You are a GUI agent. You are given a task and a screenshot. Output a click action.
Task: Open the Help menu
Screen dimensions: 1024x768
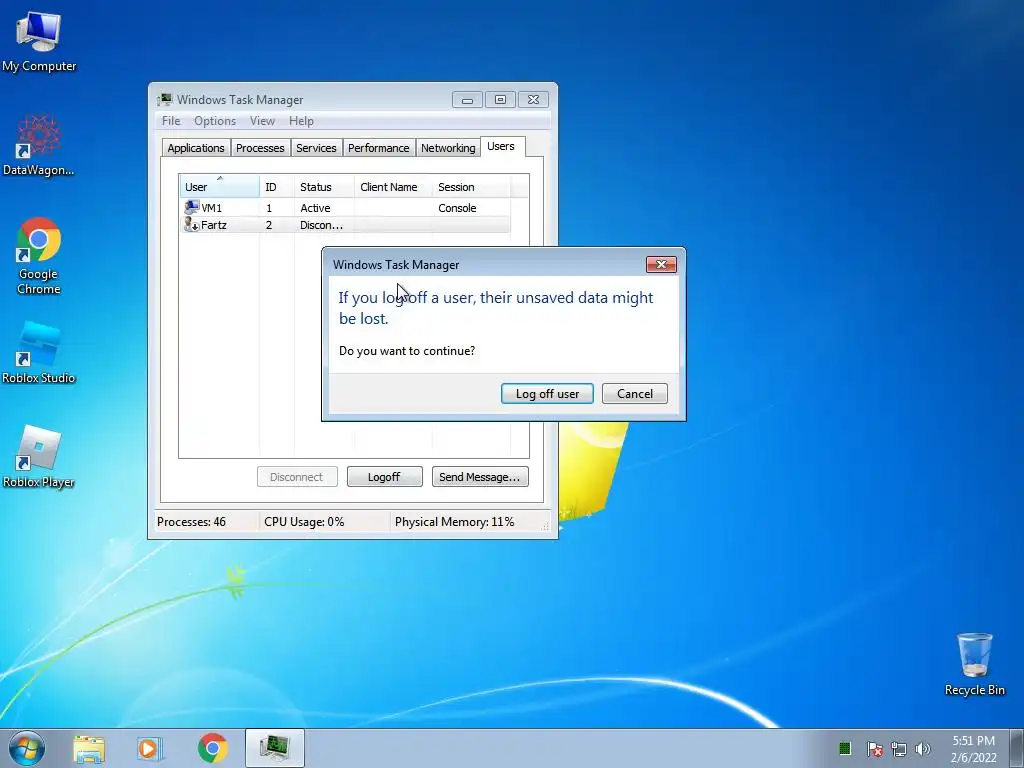click(x=301, y=121)
